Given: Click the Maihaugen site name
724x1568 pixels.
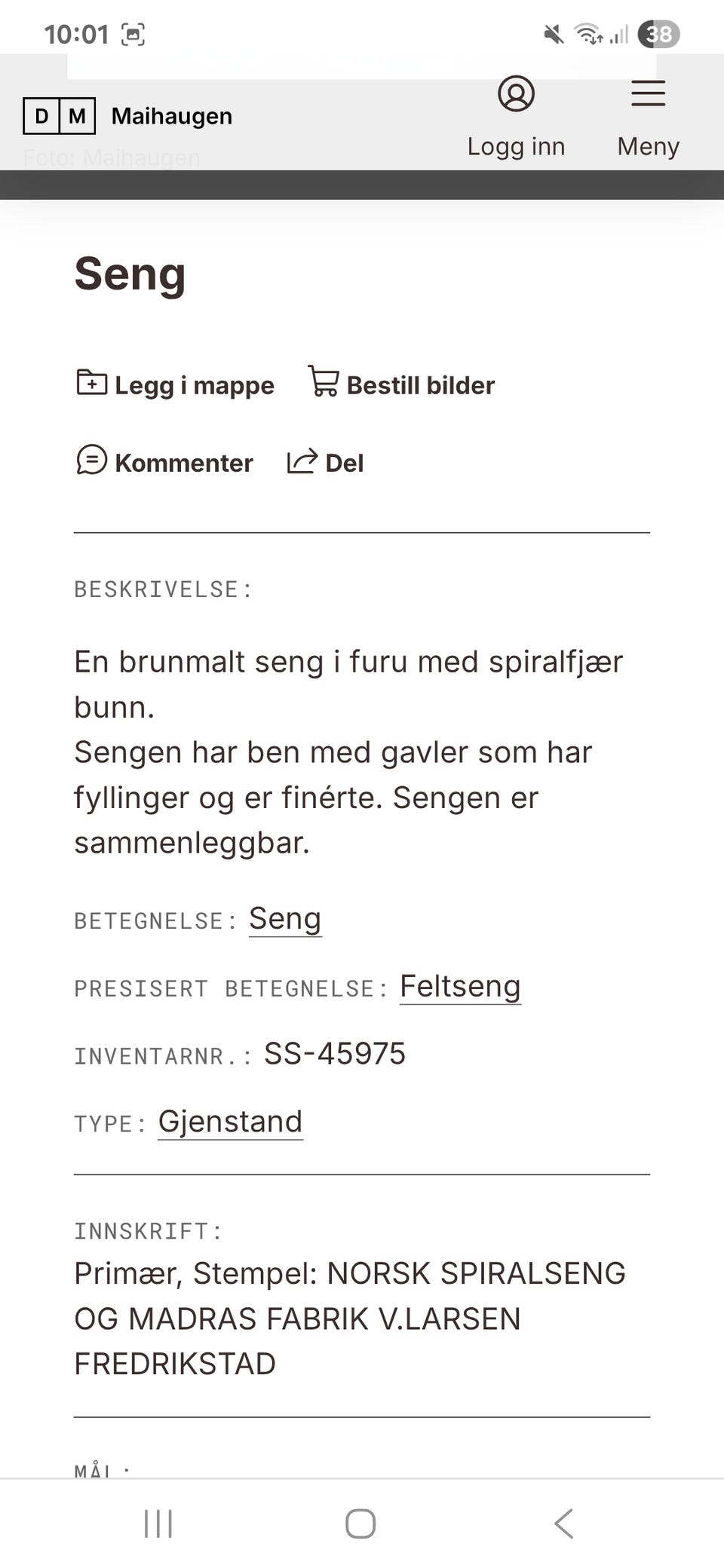Looking at the screenshot, I should (x=171, y=115).
